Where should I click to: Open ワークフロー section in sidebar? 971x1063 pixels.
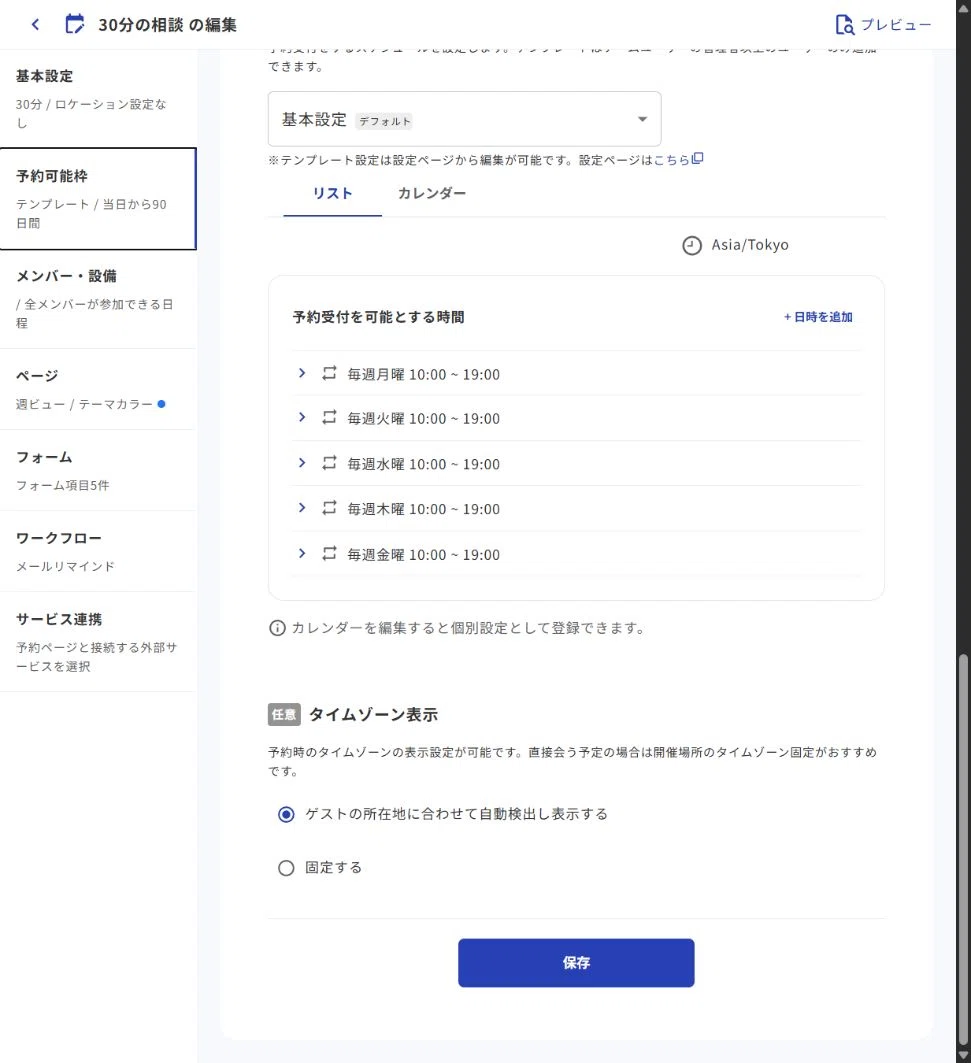[x=98, y=551]
